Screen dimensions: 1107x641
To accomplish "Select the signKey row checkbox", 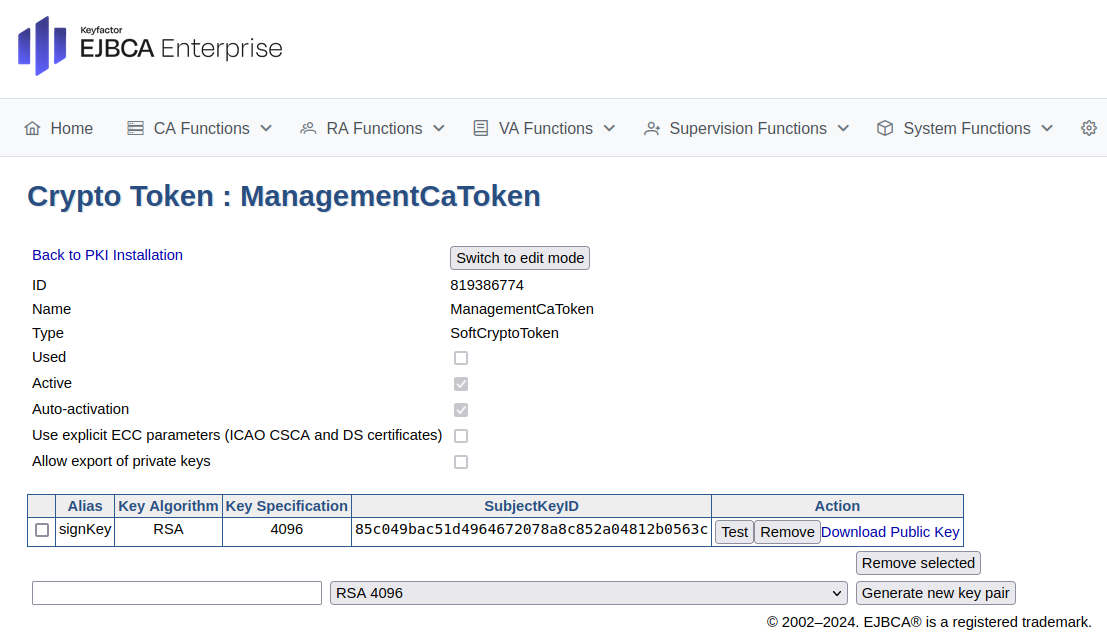I will point(42,531).
